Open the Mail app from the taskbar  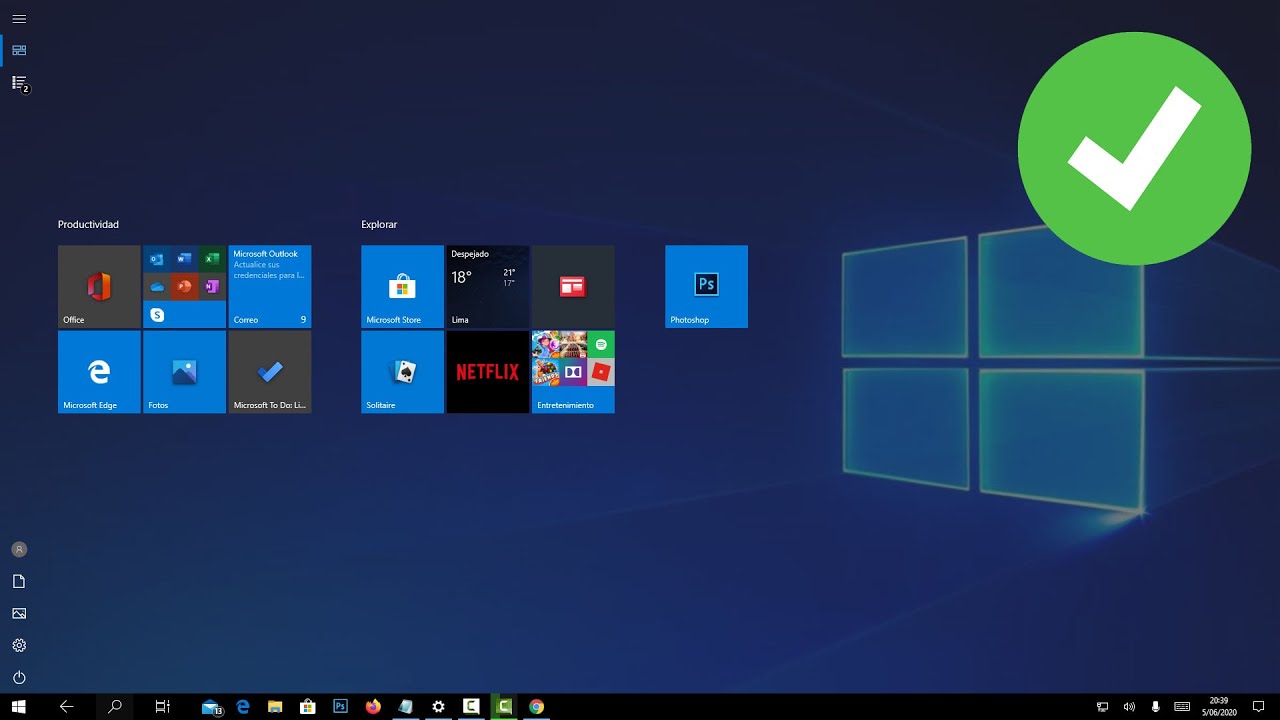211,707
